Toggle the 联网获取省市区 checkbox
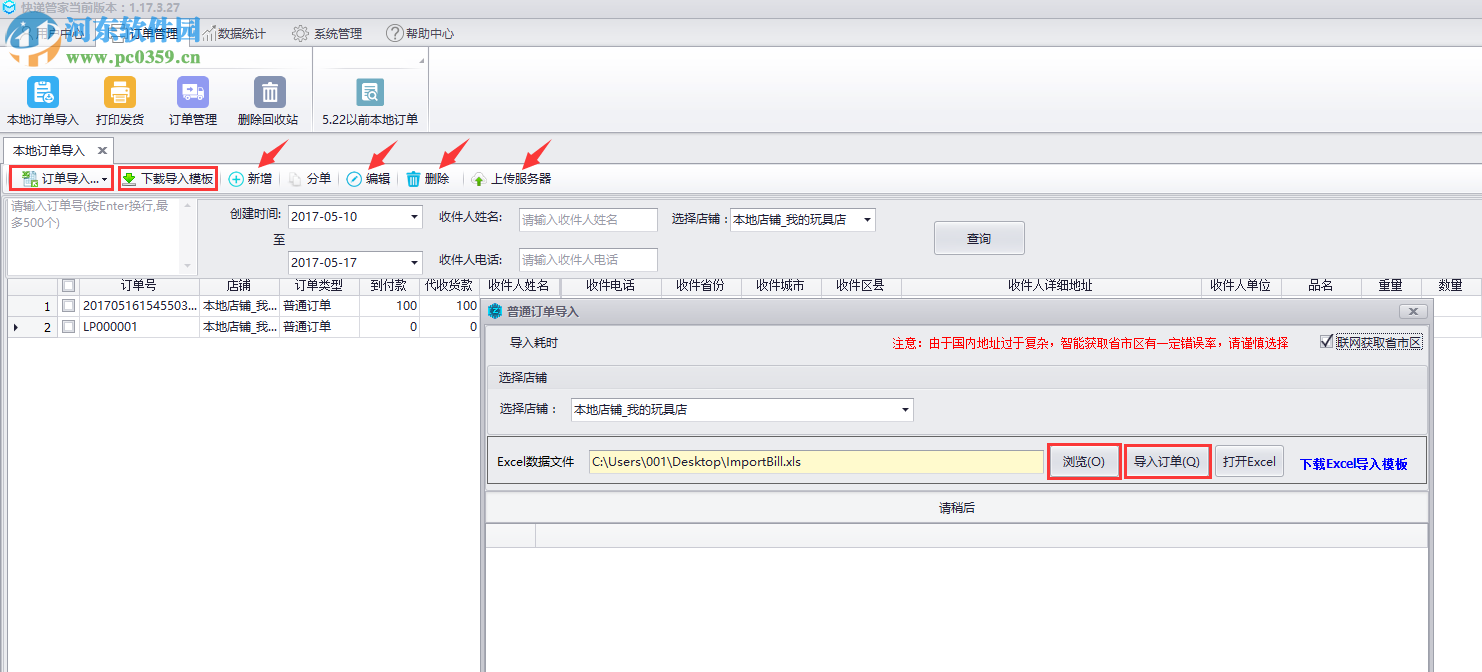This screenshot has width=1482, height=672. 1327,341
